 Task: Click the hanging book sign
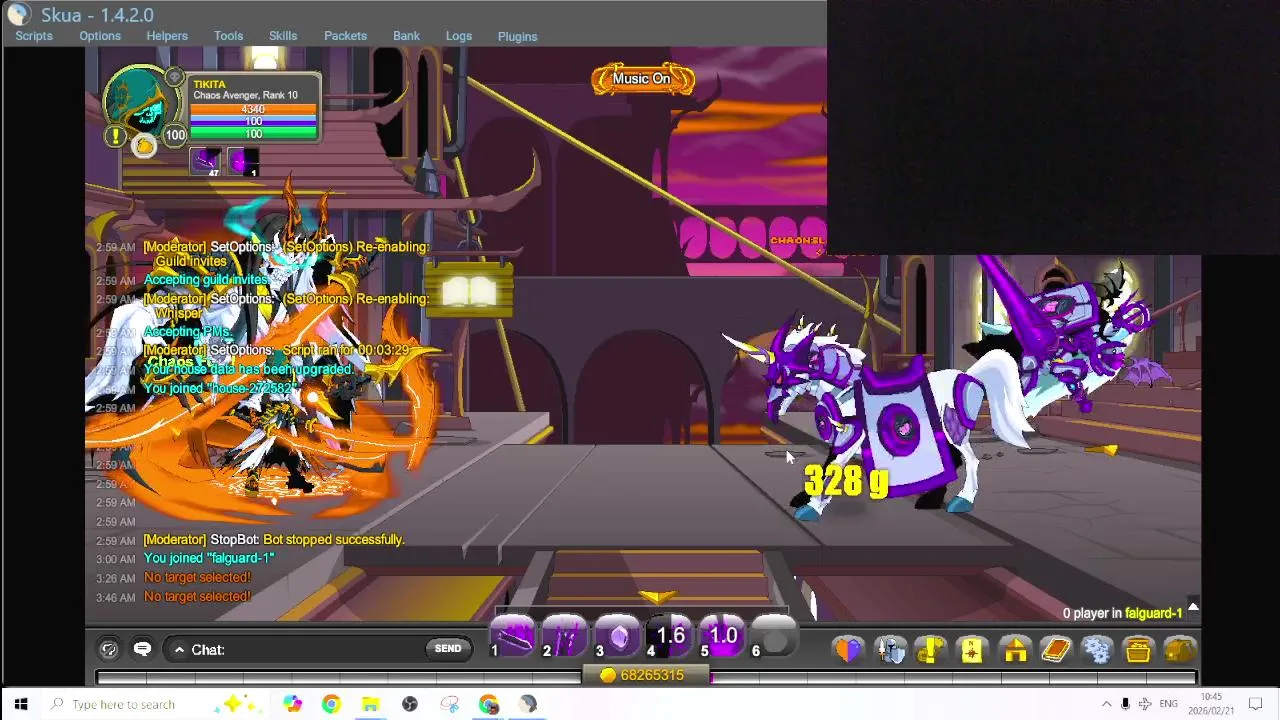click(x=469, y=289)
